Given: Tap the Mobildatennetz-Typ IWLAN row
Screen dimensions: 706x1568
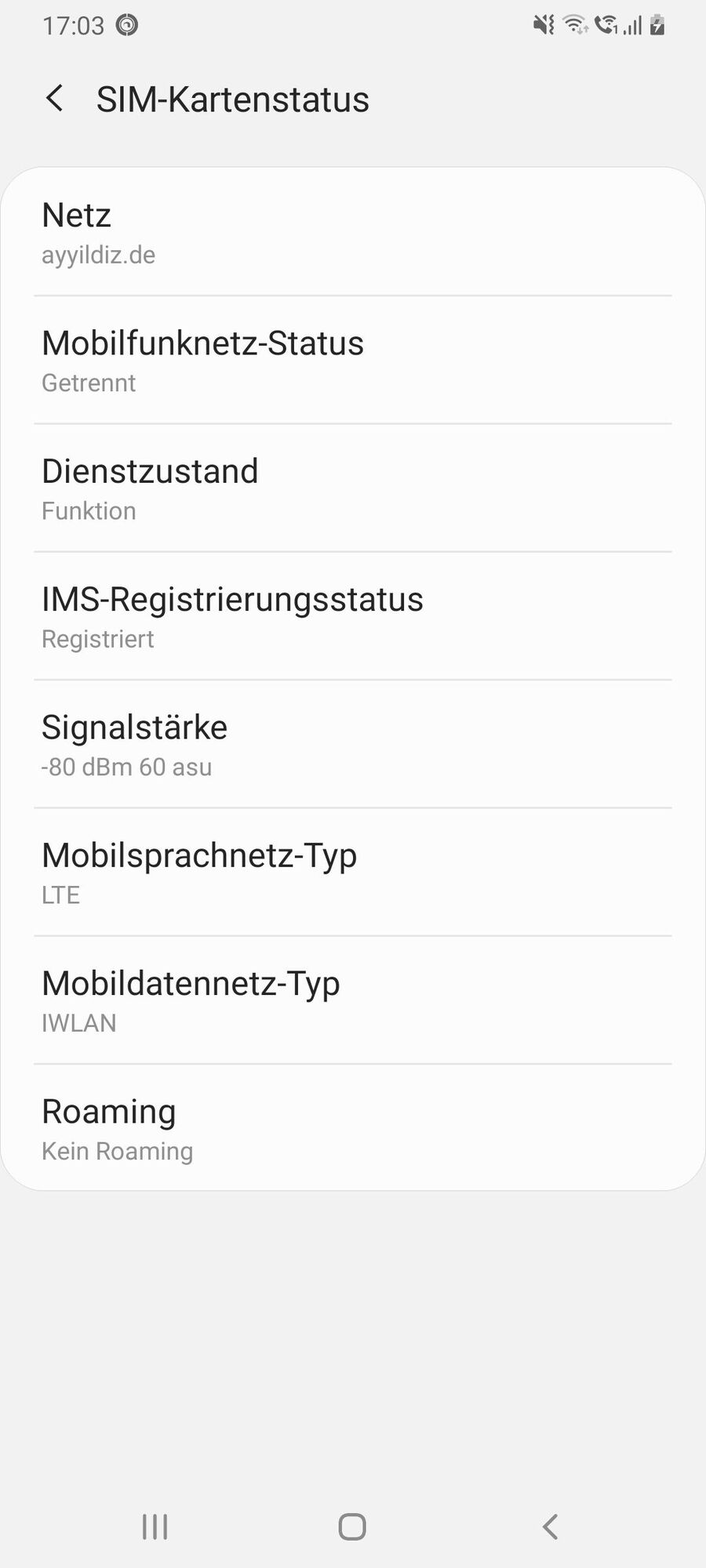Looking at the screenshot, I should tap(353, 1000).
